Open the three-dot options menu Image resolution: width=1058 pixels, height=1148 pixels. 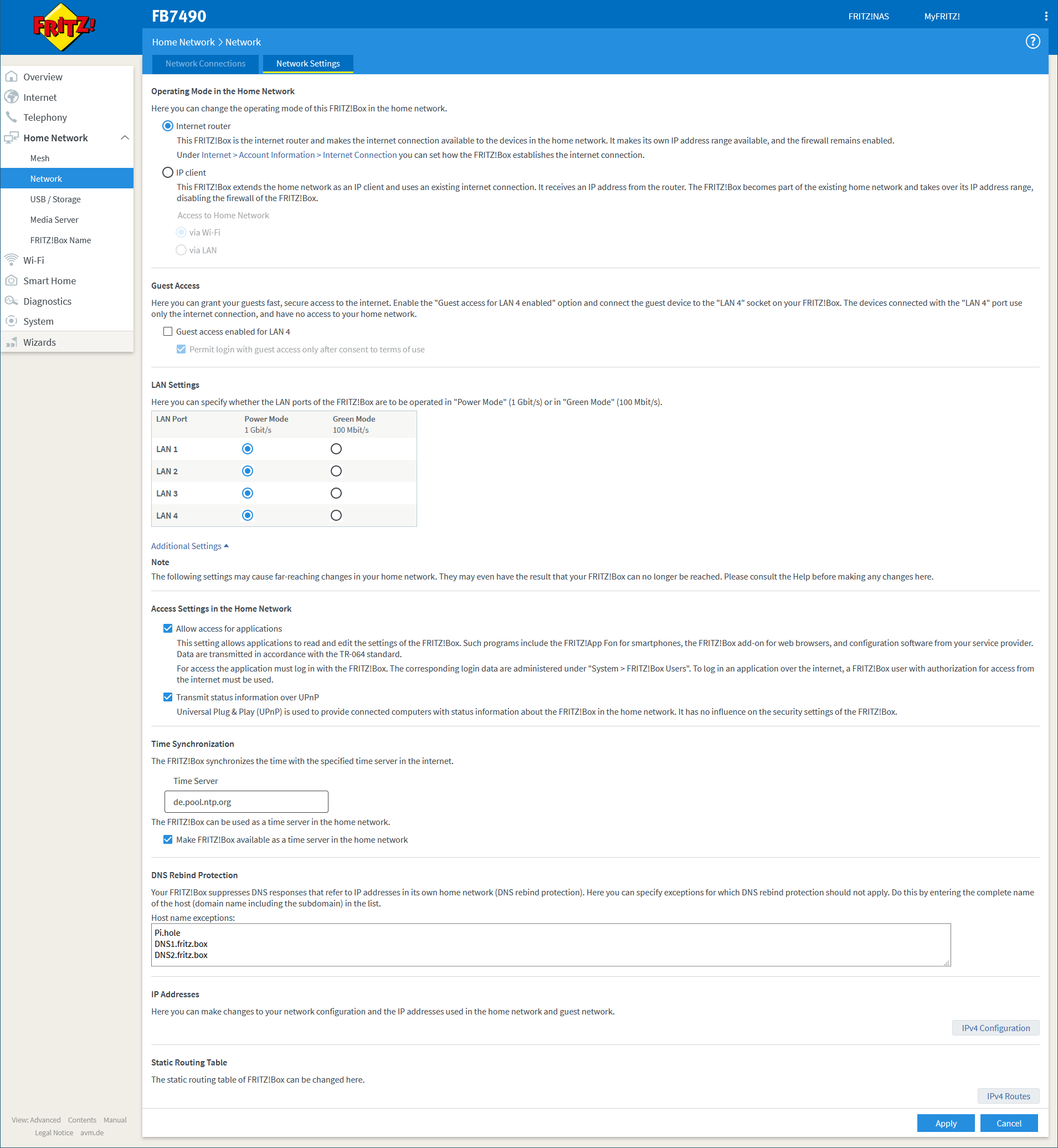pos(1046,16)
